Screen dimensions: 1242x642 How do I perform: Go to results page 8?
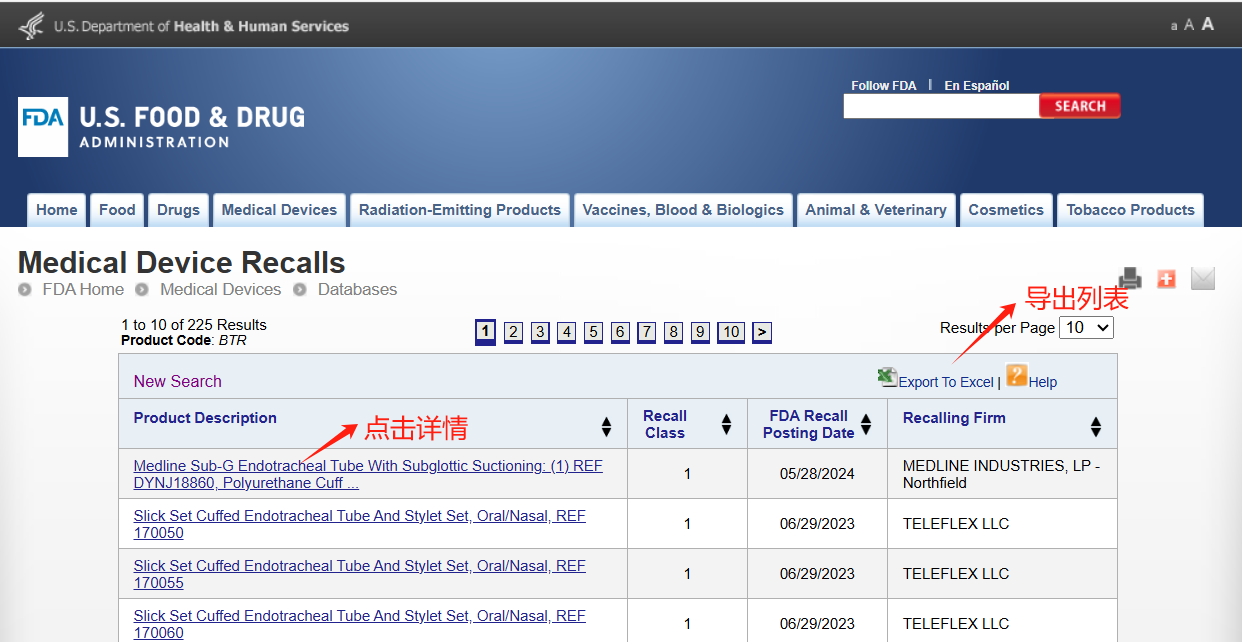pos(673,332)
